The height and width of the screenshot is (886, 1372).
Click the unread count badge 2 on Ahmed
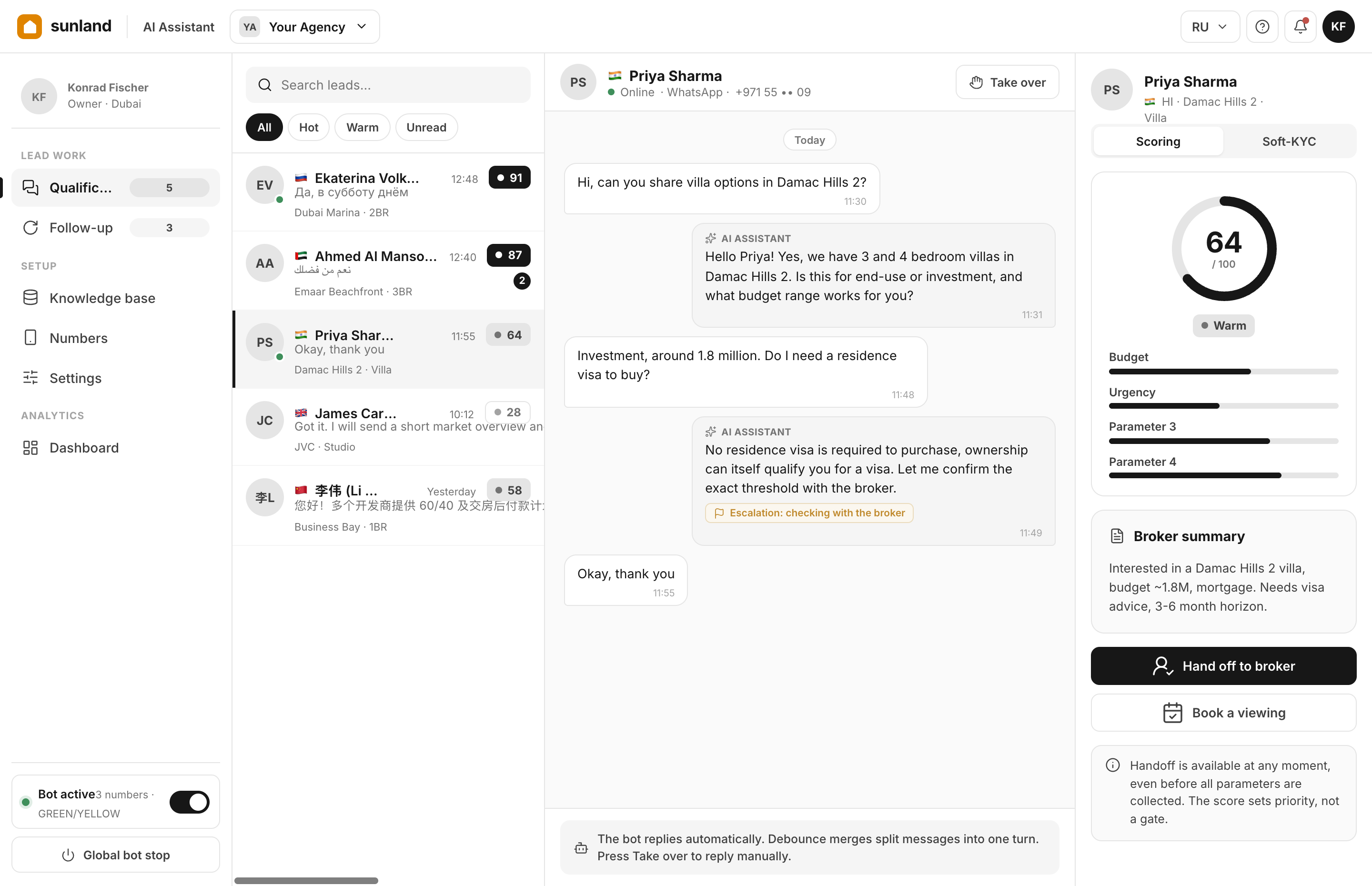522,281
